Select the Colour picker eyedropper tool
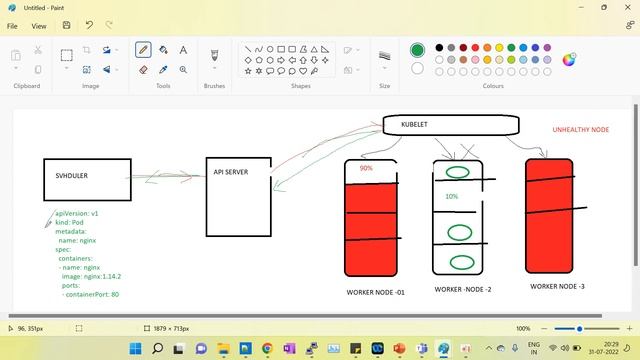Screen dimensions: 640x360 click(163, 70)
